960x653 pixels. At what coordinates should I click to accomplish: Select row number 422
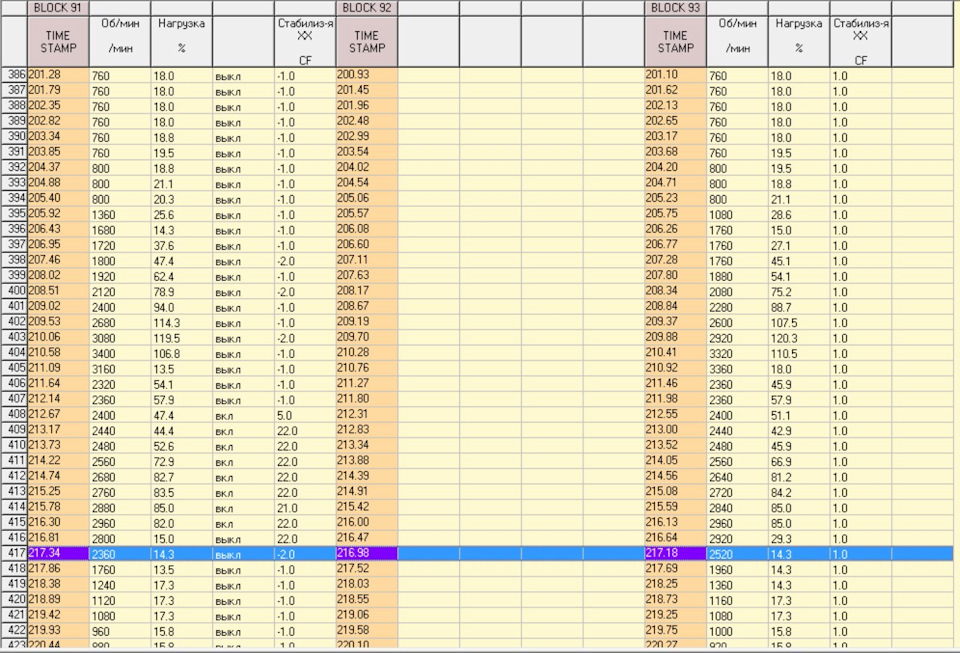14,631
